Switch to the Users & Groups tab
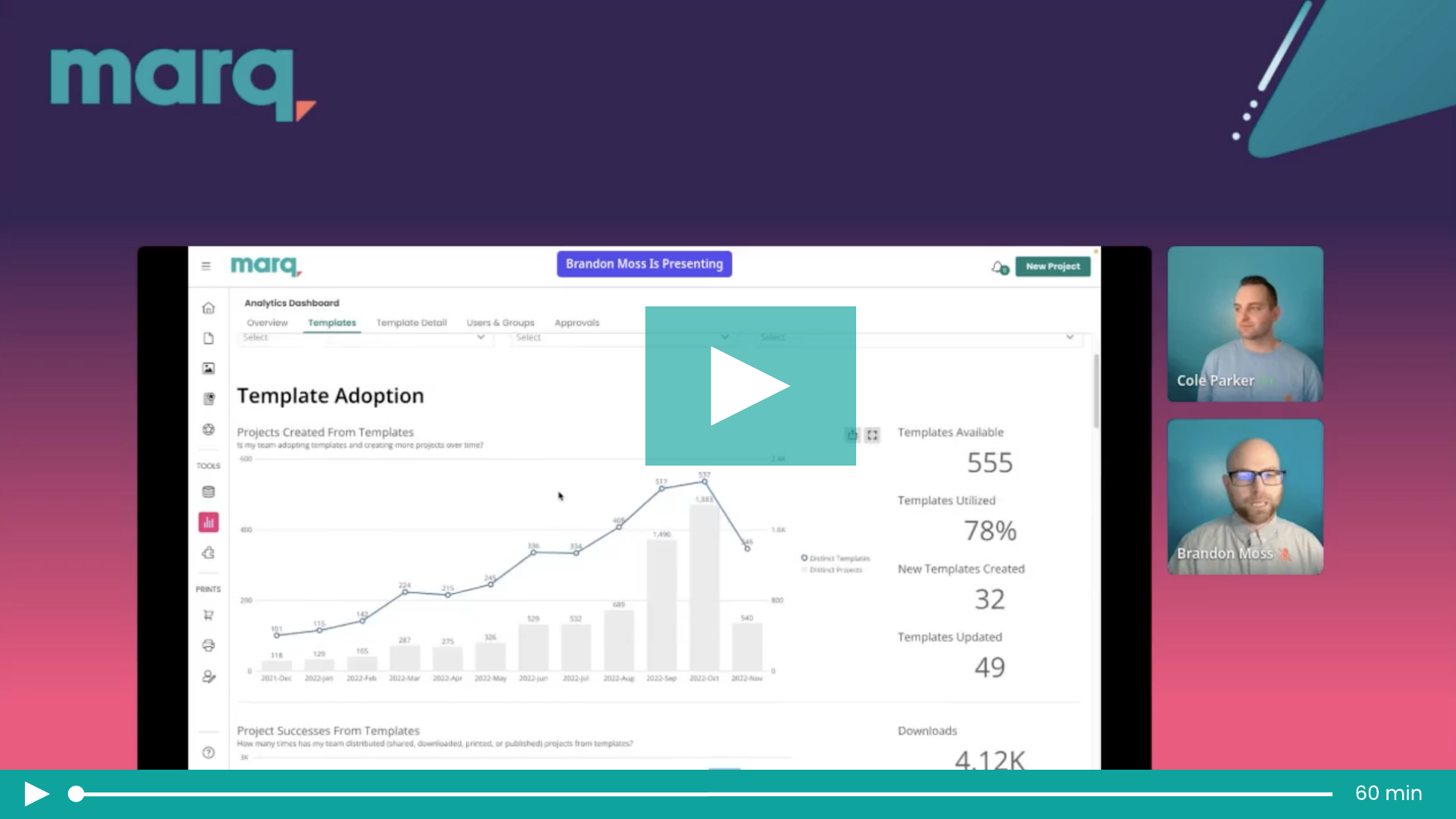 point(500,323)
